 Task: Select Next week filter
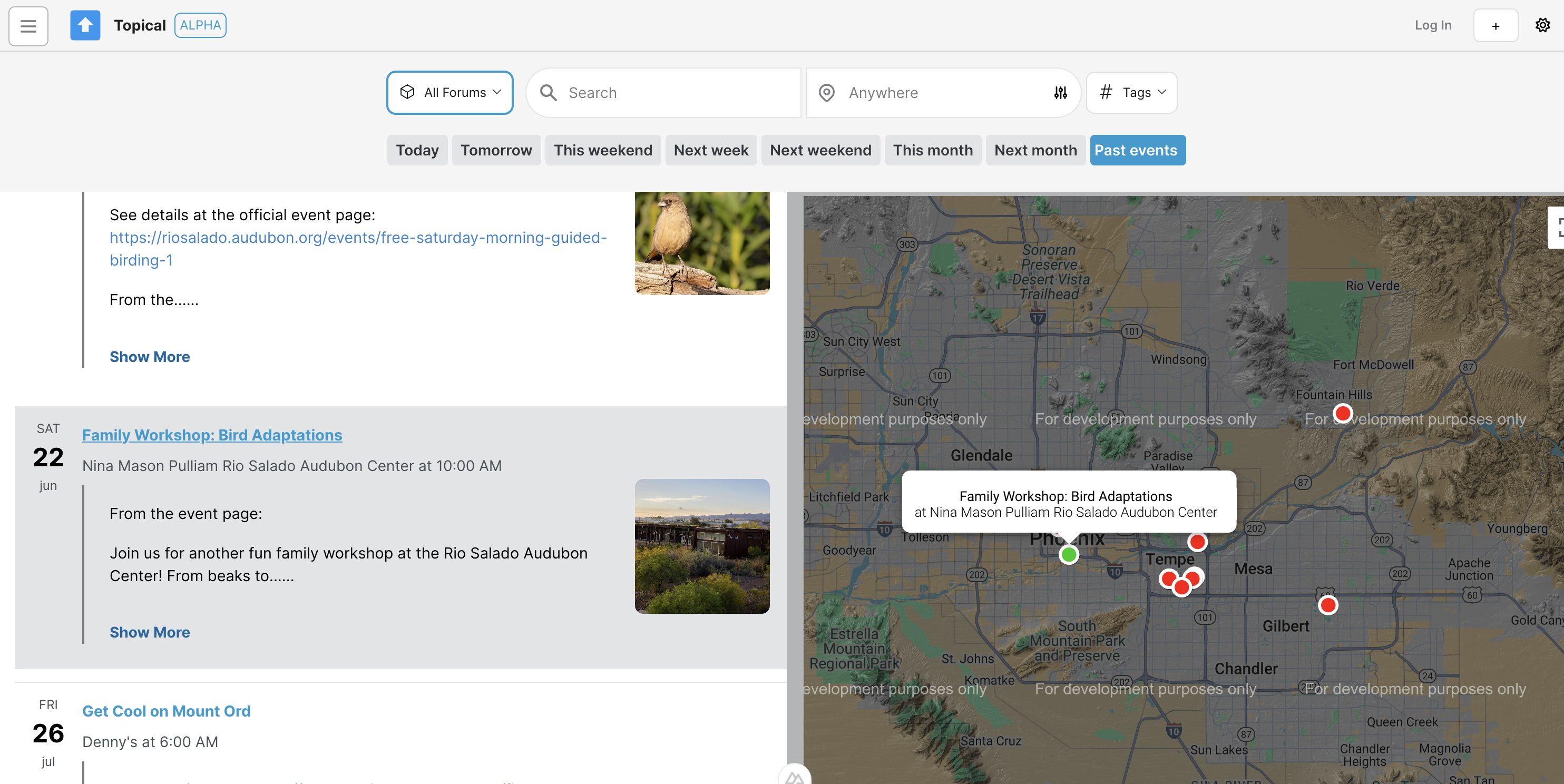pos(711,150)
